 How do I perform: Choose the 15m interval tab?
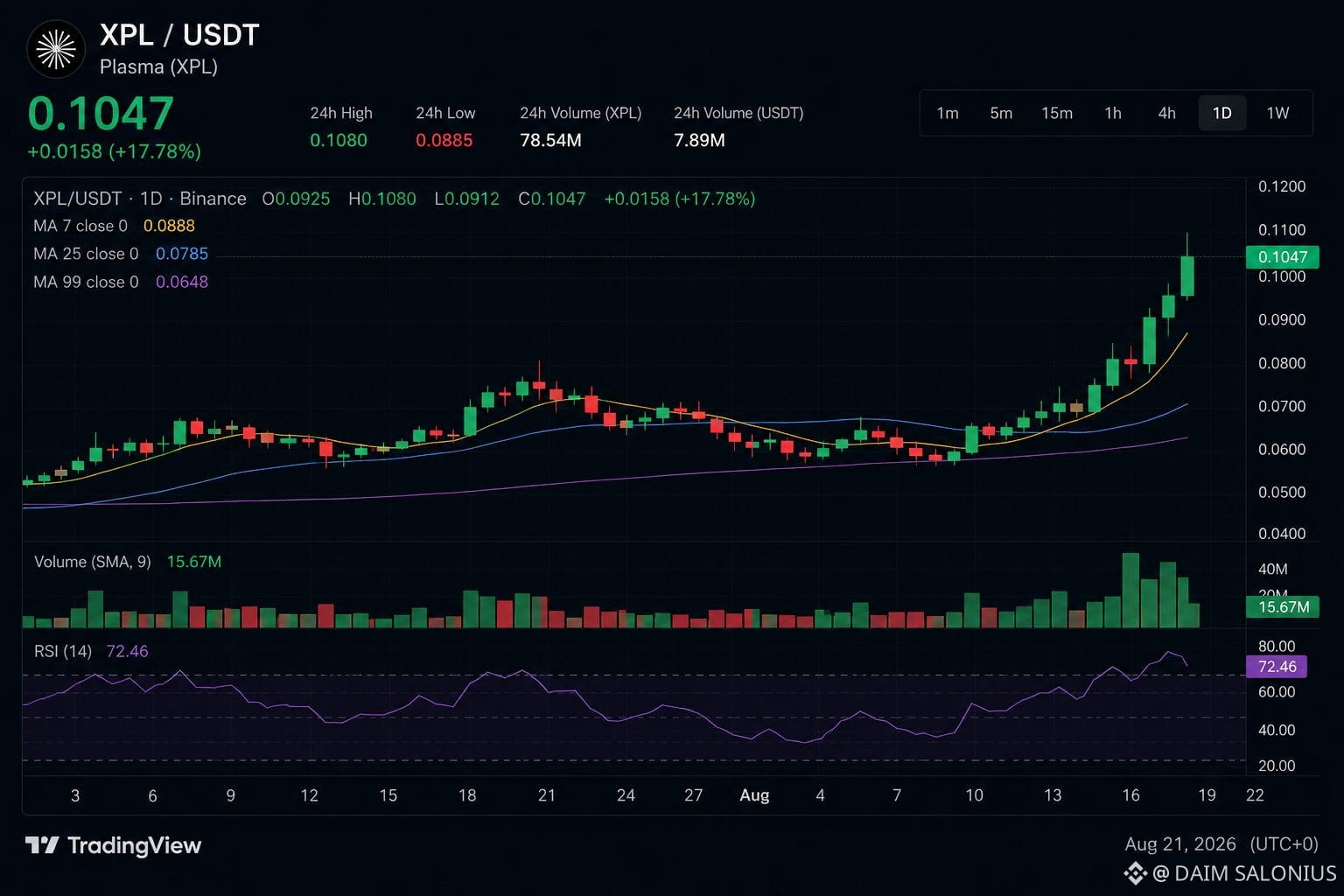point(1057,113)
